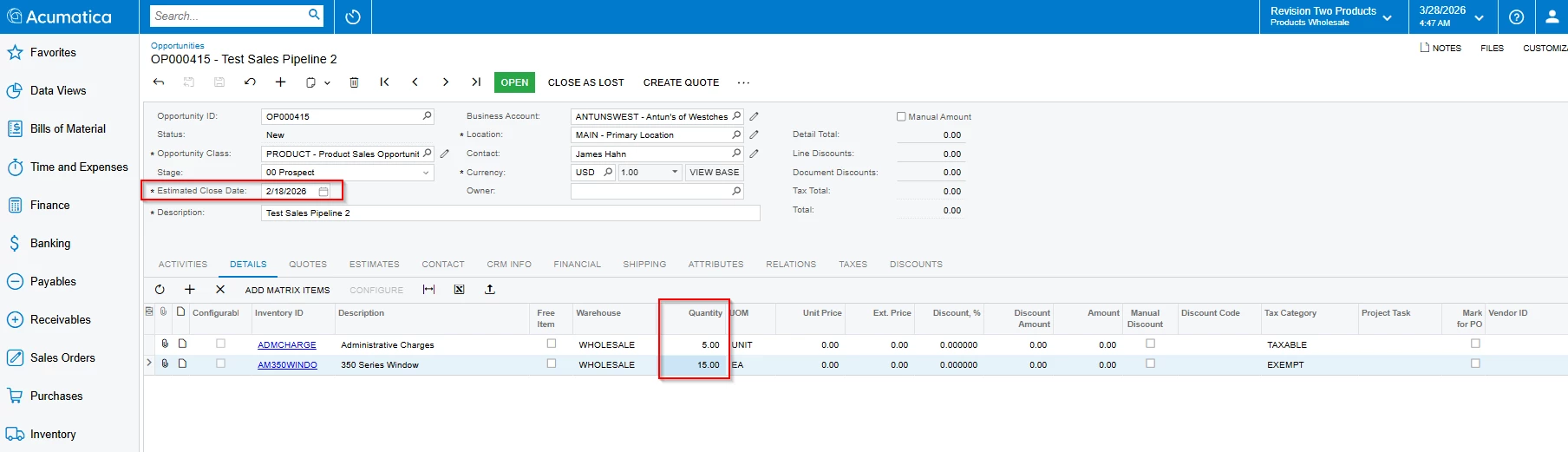Click the VIEW BASE currency button
This screenshot has width=1568, height=452.
715,172
